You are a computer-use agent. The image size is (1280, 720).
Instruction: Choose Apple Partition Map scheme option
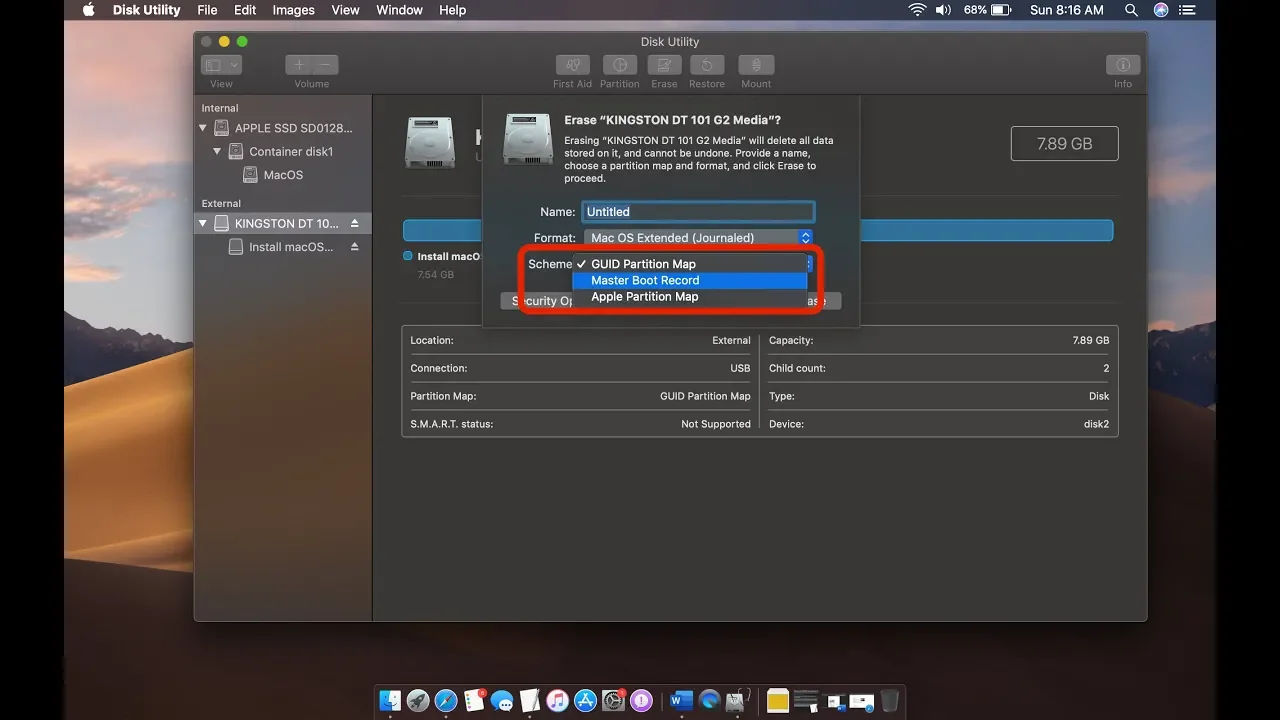(690, 296)
